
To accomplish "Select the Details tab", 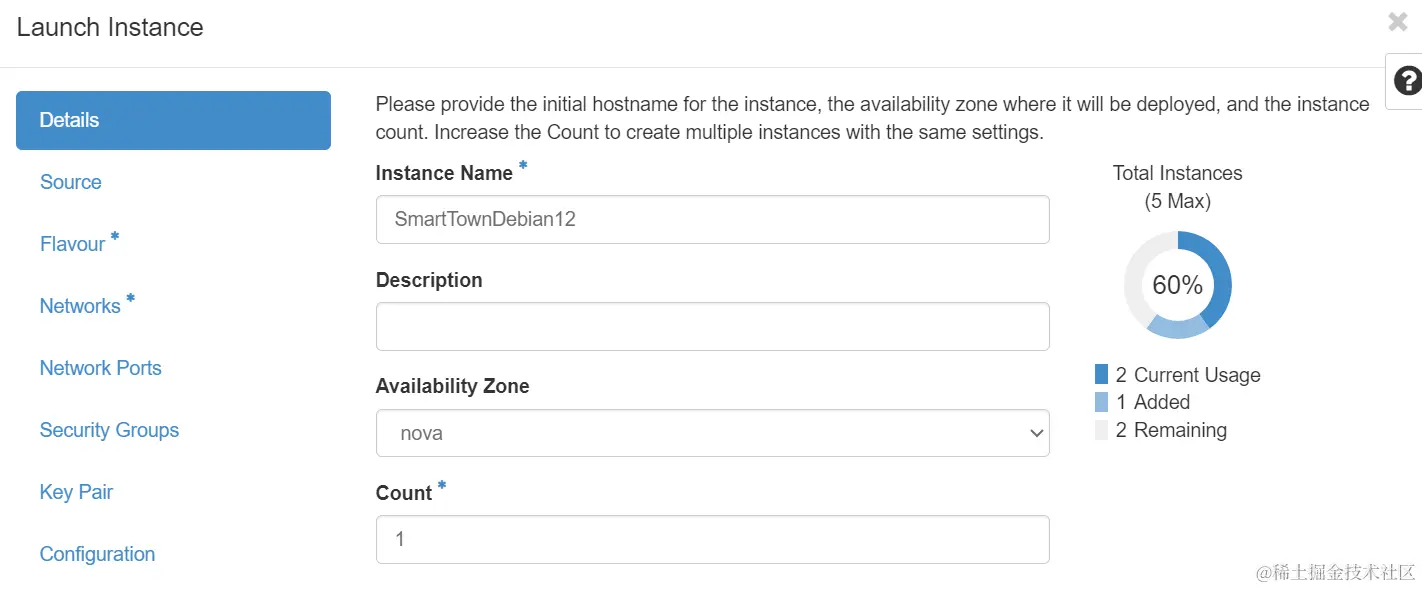I will (173, 120).
